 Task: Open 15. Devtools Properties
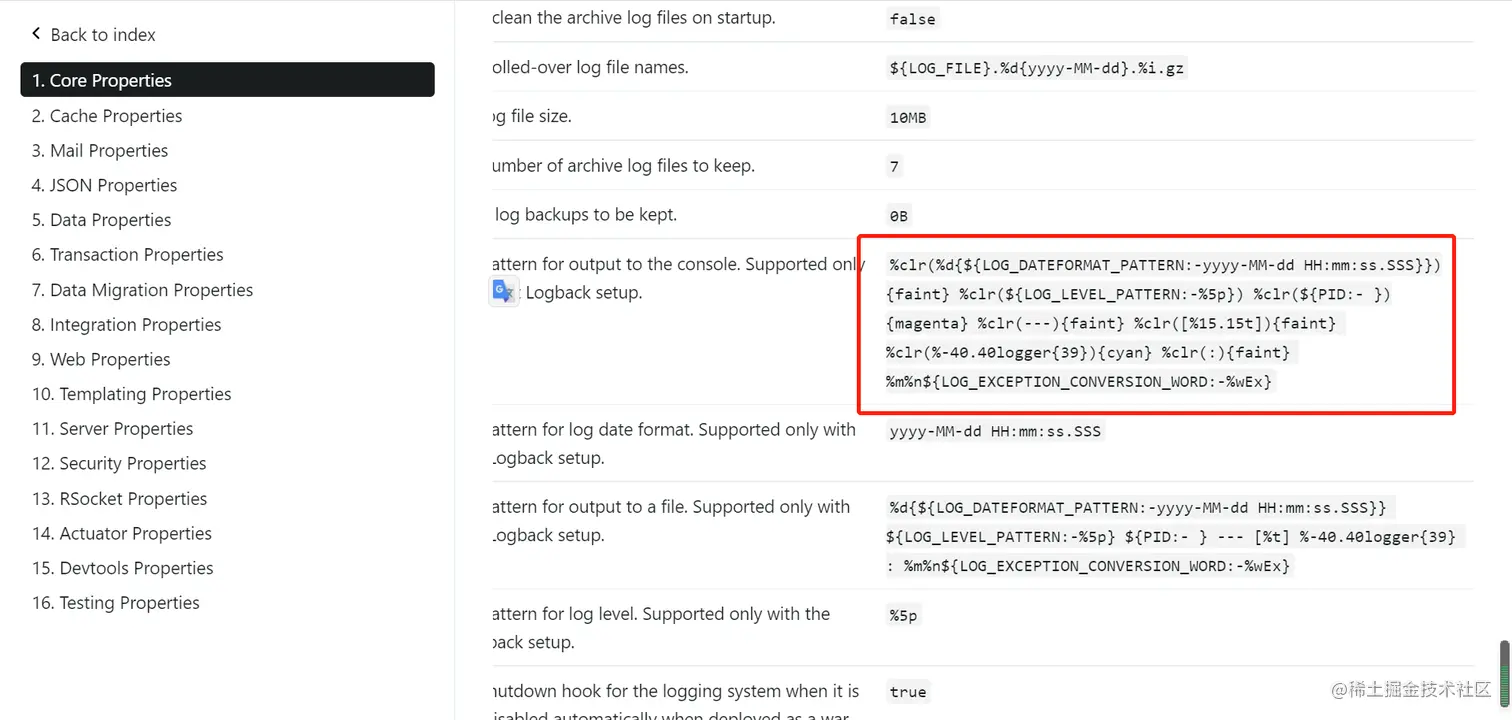tap(122, 568)
